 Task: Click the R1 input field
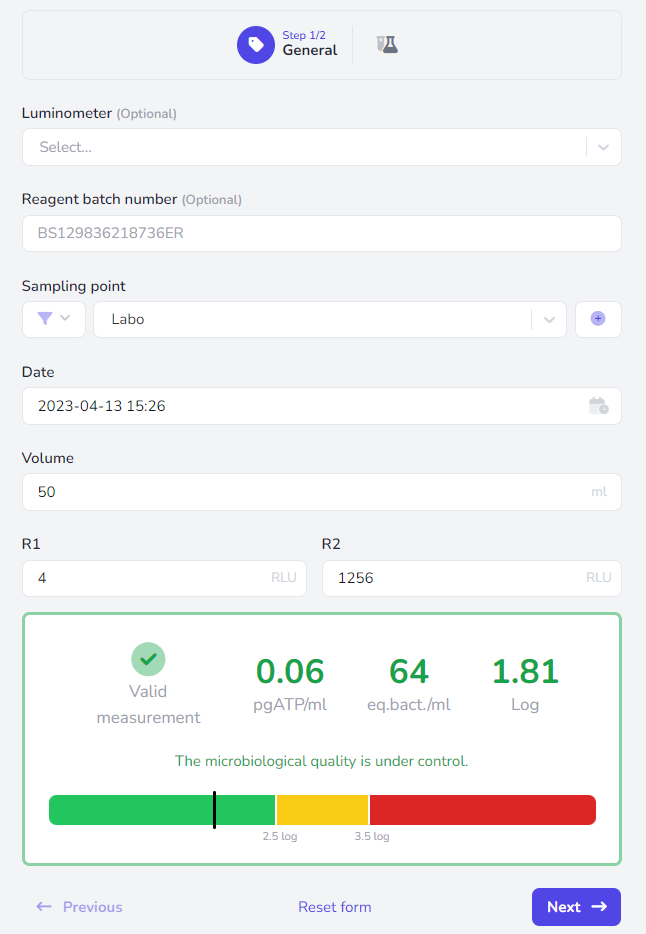(164, 578)
